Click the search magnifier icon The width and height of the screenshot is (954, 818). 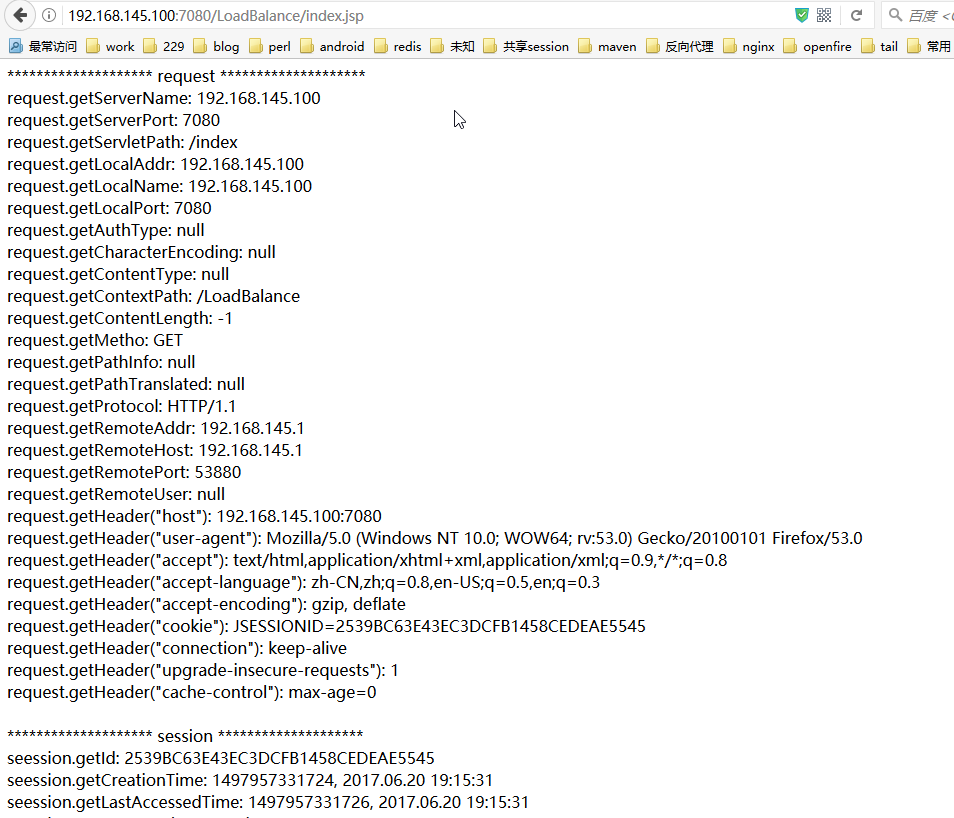pyautogui.click(x=893, y=15)
